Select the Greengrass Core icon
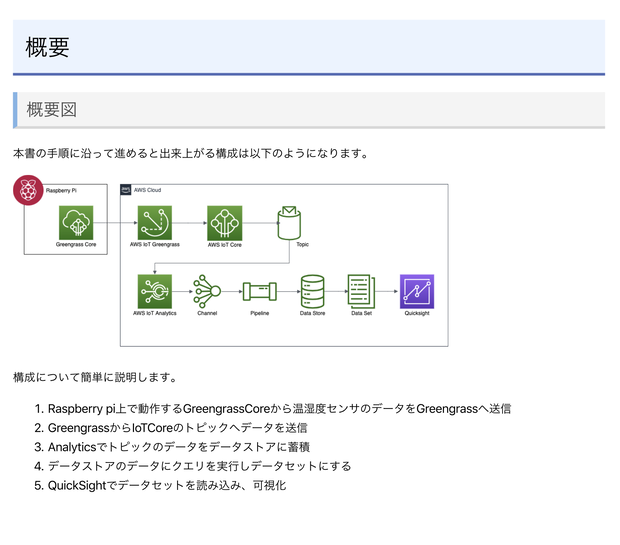The image size is (620, 545). pos(76,223)
